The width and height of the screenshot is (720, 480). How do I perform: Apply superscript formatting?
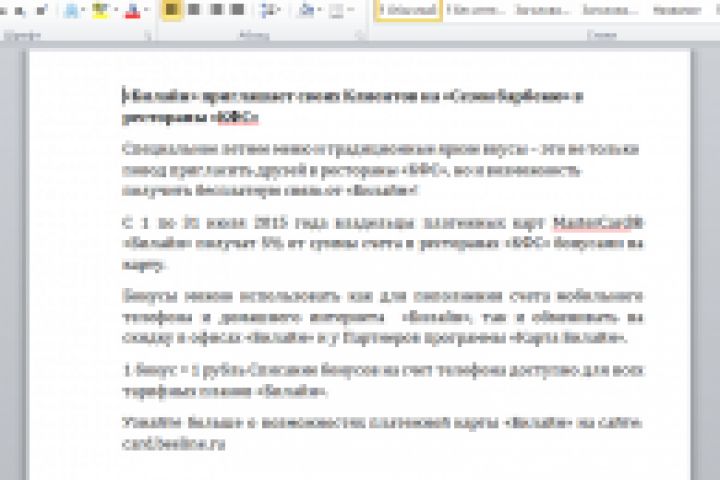click(41, 10)
